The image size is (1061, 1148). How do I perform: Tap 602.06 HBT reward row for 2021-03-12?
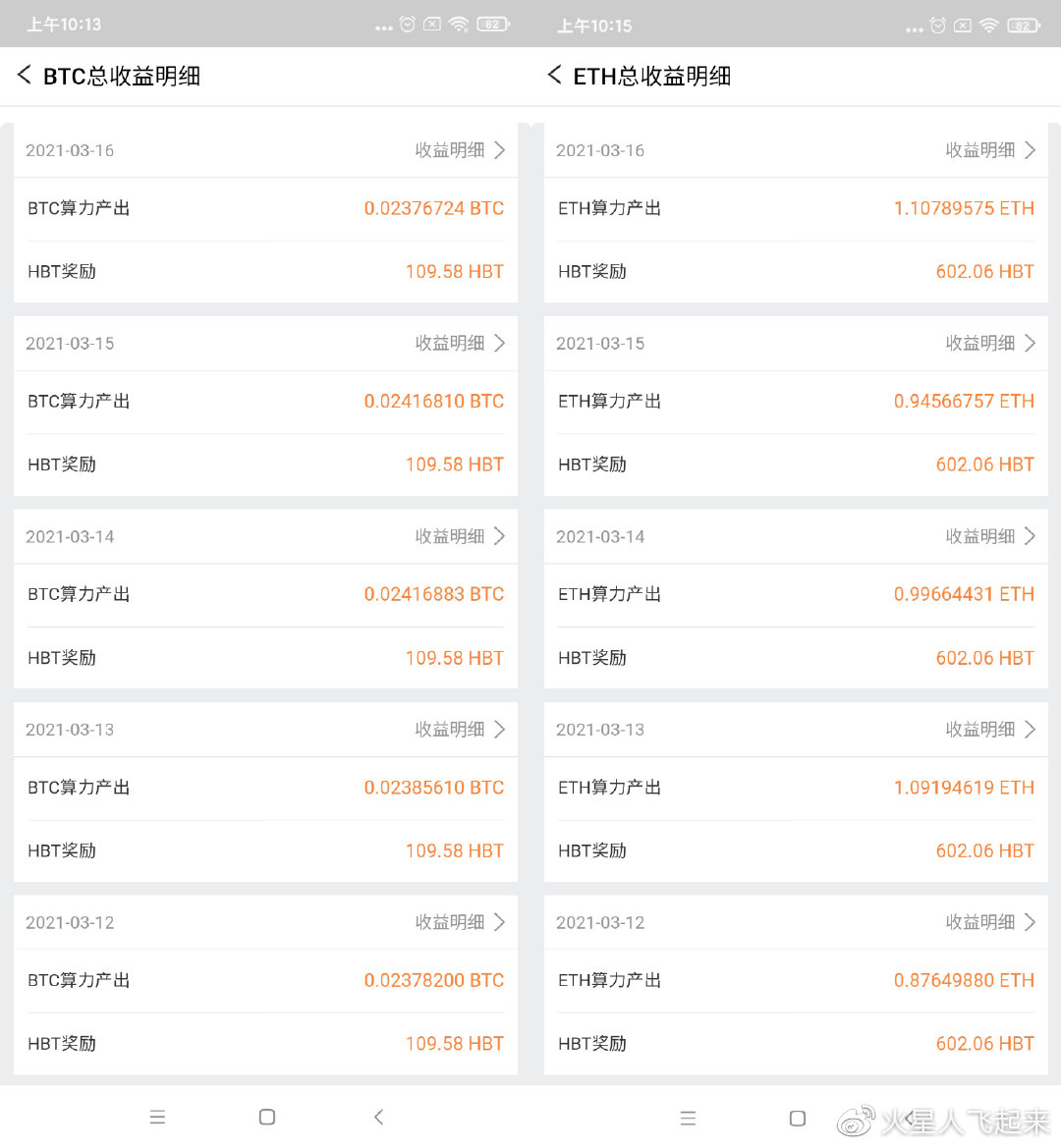[796, 1043]
